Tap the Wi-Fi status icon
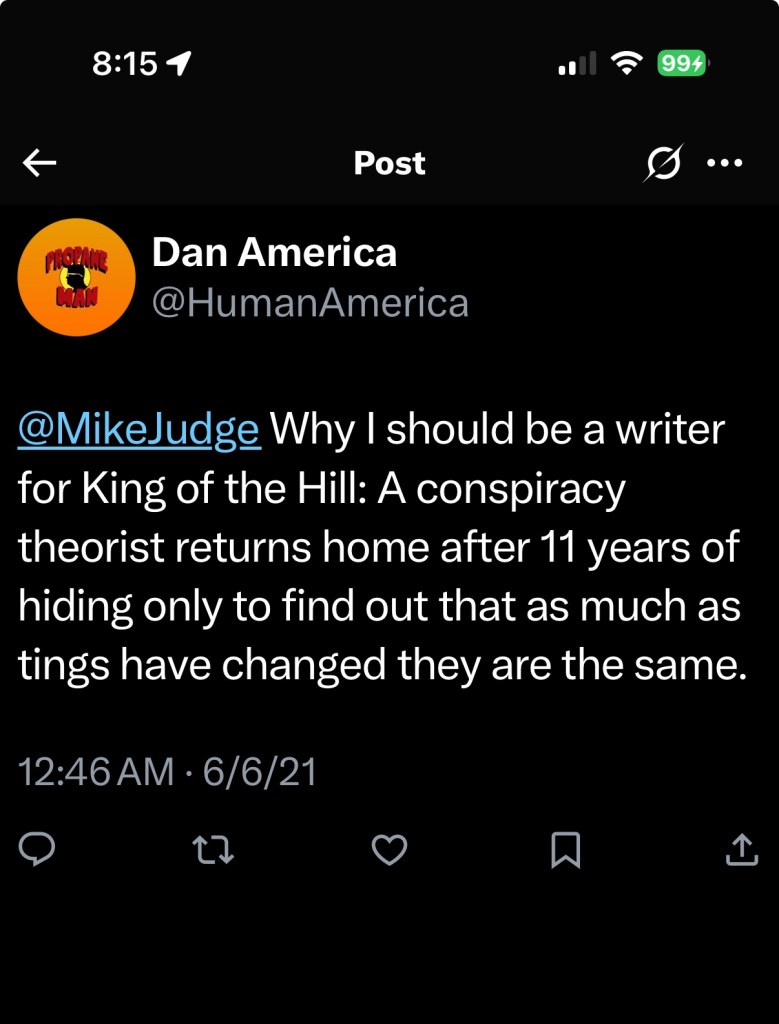779x1024 pixels. click(x=627, y=64)
